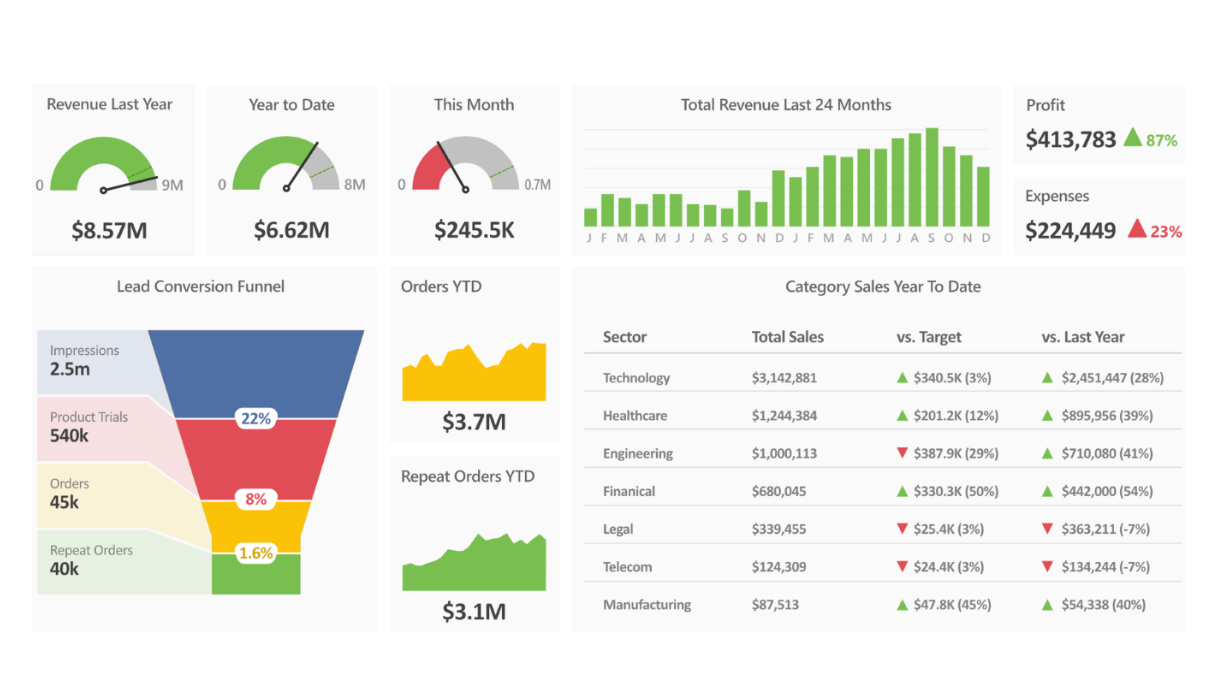Viewport: 1216px width, 697px height.
Task: Sort by the Sector column header
Action: pos(624,338)
